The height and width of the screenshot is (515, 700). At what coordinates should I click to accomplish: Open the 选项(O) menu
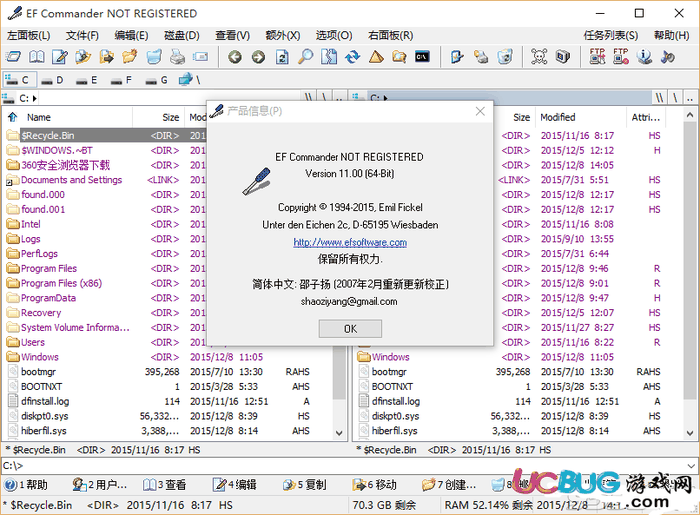pos(334,35)
